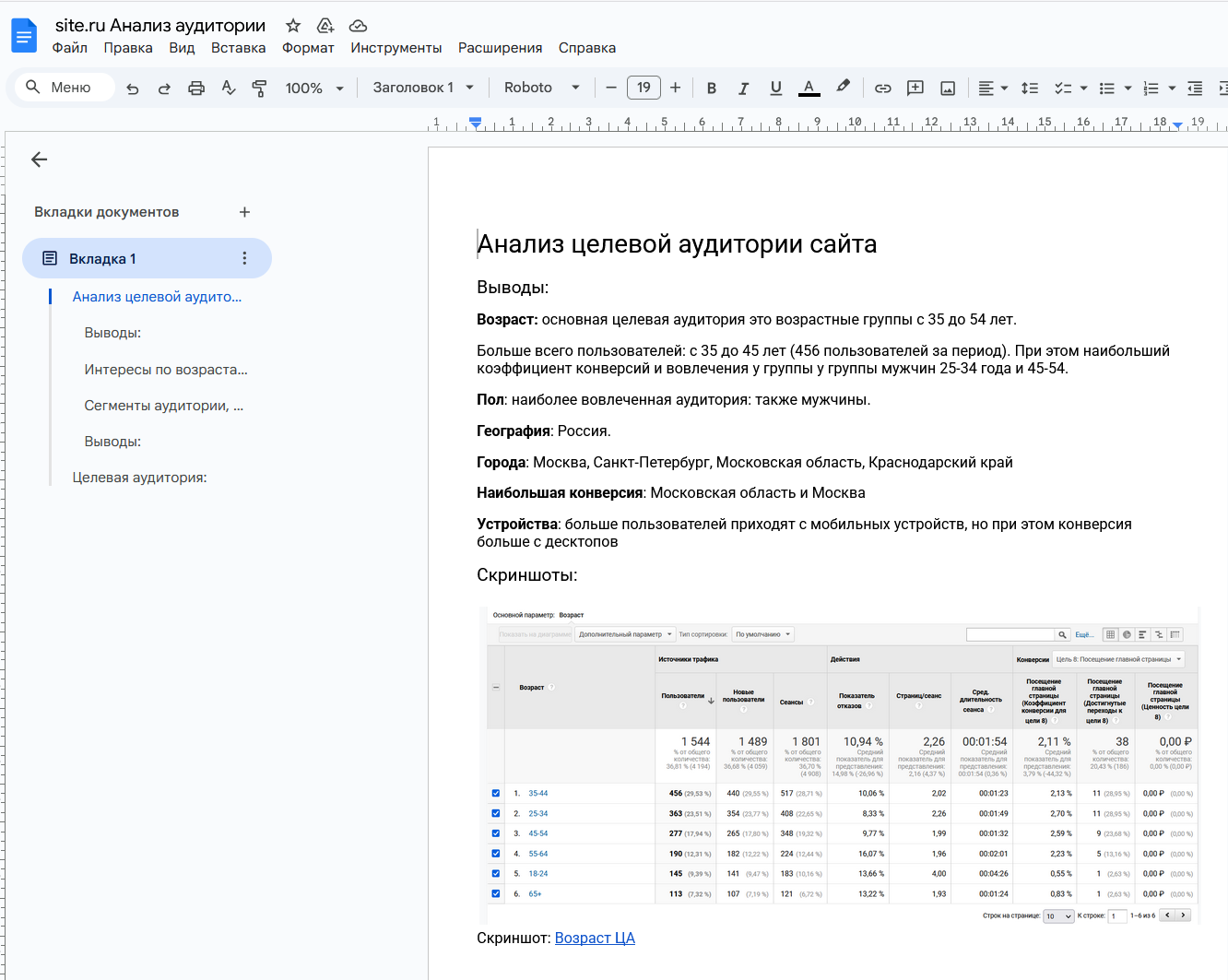Image resolution: width=1228 pixels, height=980 pixels.
Task: Open the Возраст ЦА hyperlink
Action: point(595,938)
